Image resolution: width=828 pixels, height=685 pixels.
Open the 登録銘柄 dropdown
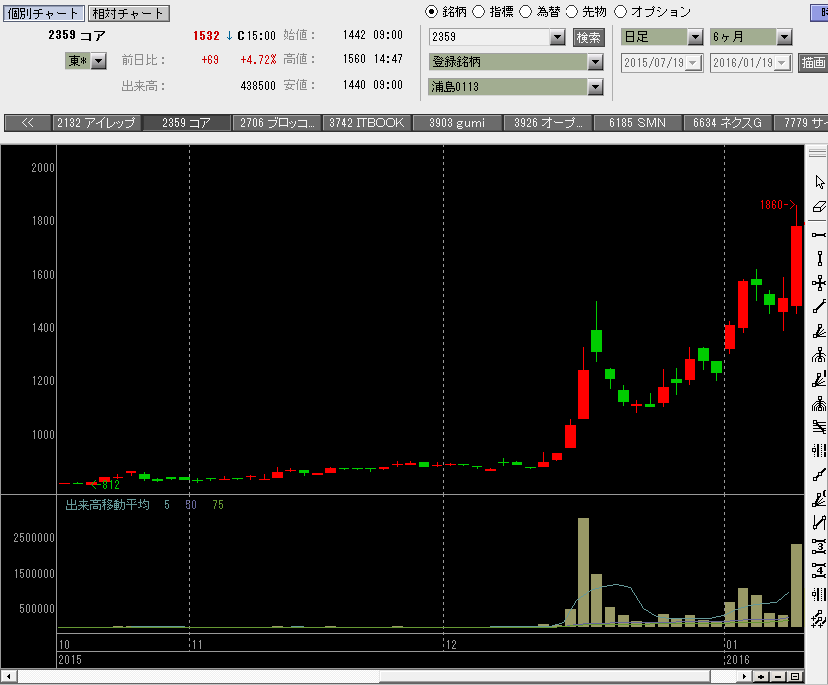point(596,62)
